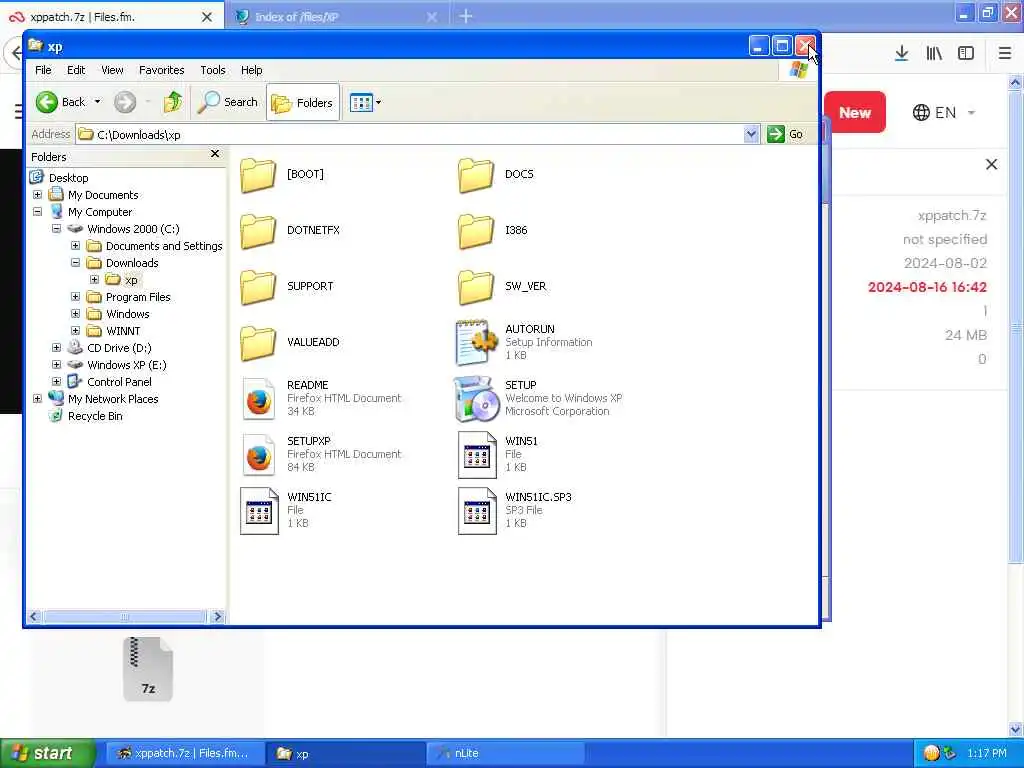This screenshot has height=768, width=1024.
Task: Open browser downloads arrow icon
Action: click(x=901, y=54)
